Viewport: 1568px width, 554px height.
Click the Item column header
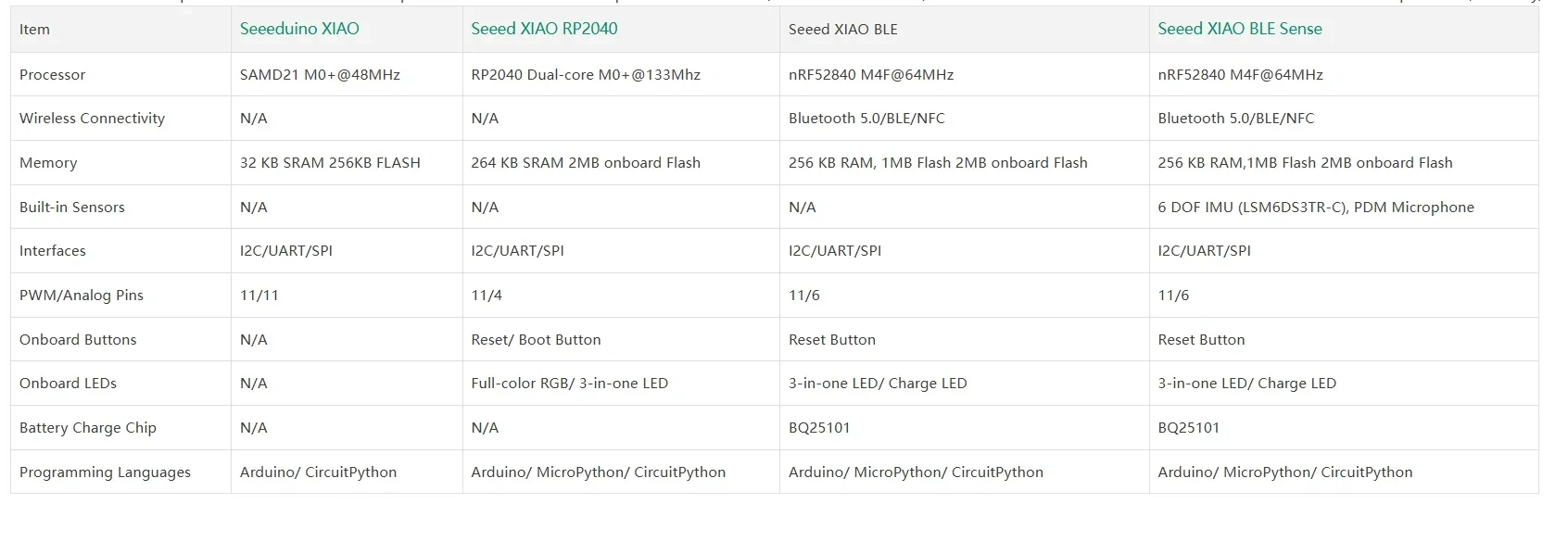pos(34,30)
